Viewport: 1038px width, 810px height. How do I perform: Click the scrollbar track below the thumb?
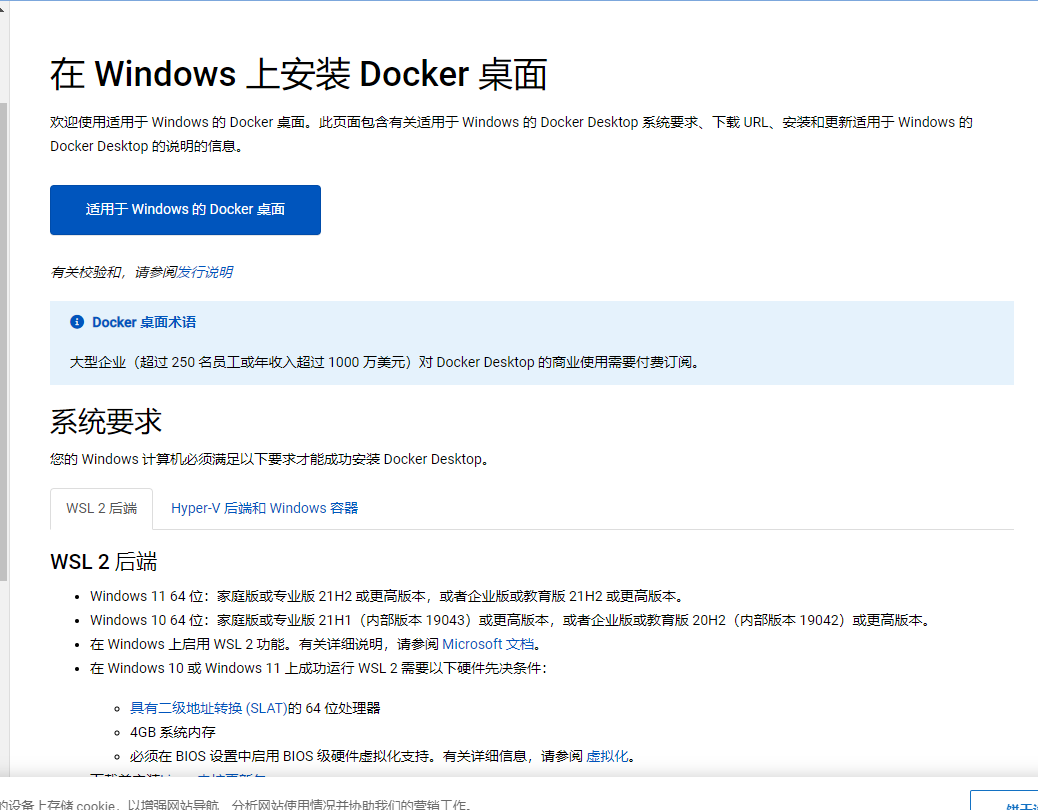pos(4,680)
